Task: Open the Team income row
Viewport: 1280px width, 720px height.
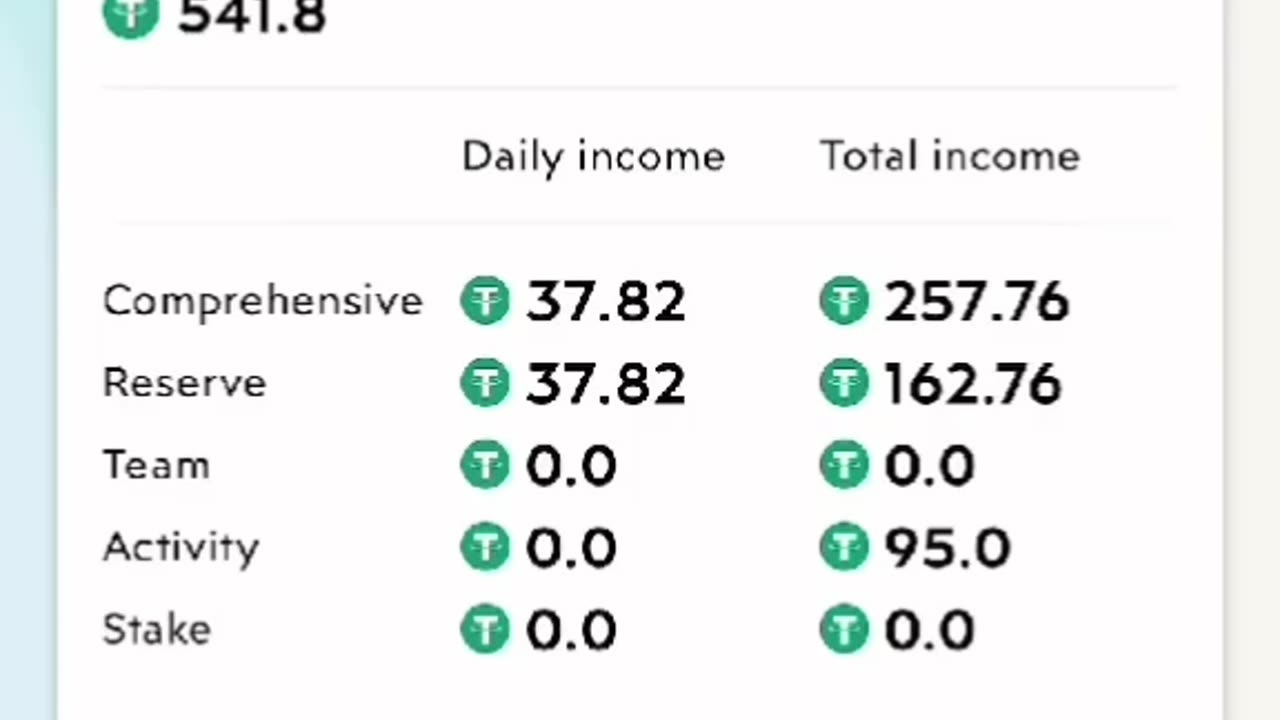Action: pos(156,465)
